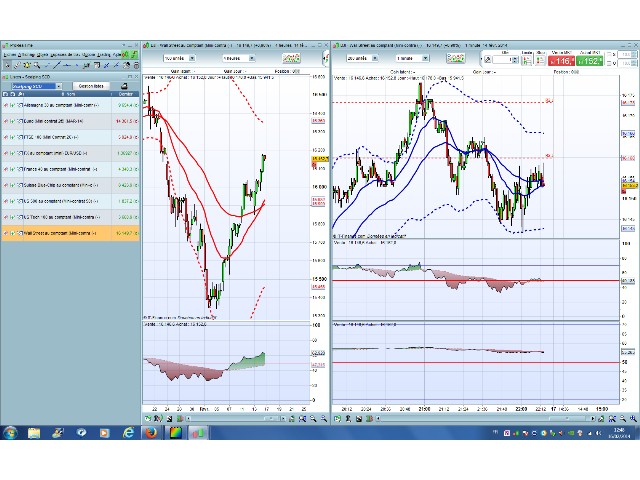The height and width of the screenshot is (480, 640).
Task: Open the Windows Start menu
Action: [x=10, y=433]
